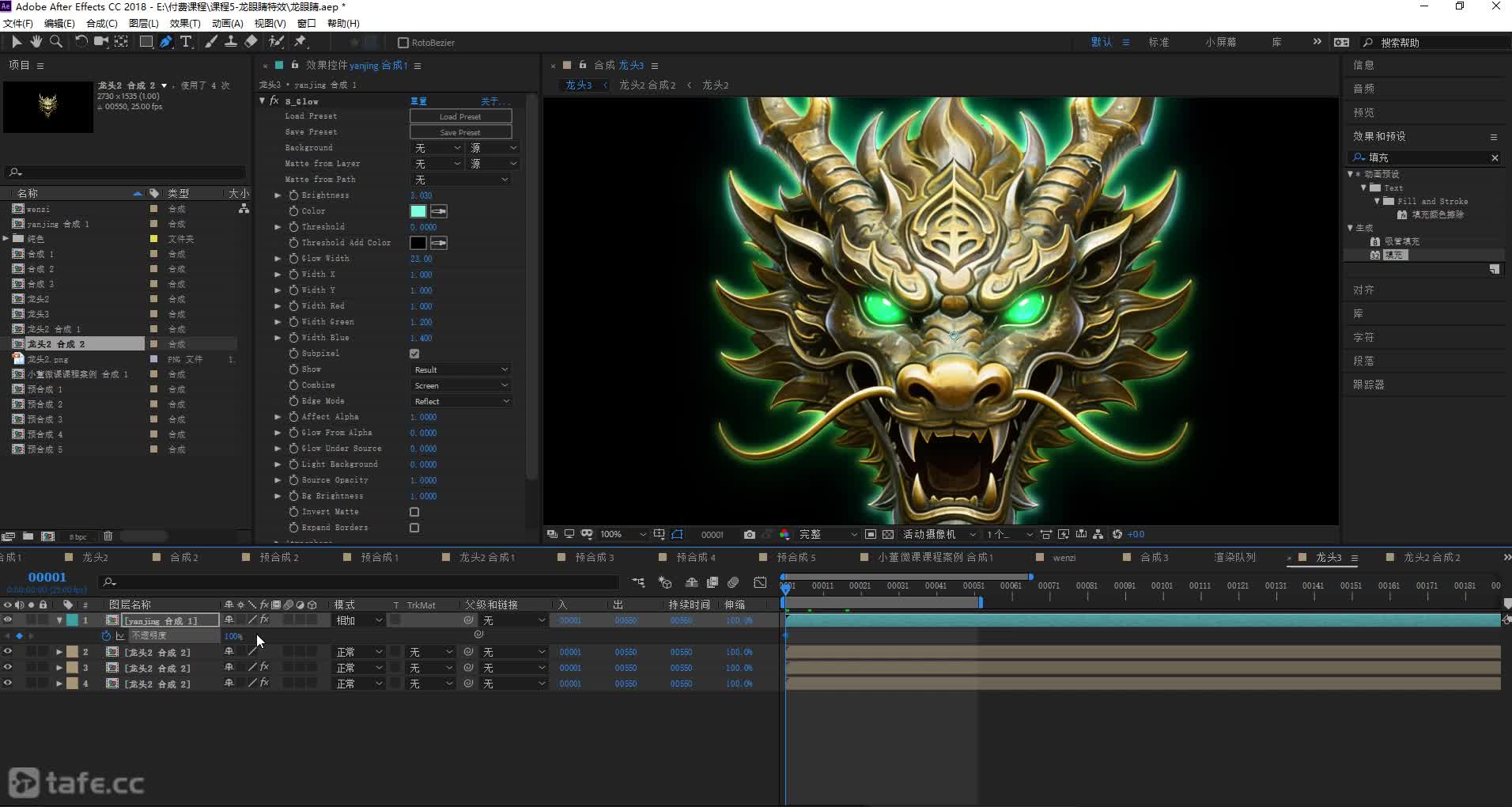Open the 窗口 menu
This screenshot has height=807, width=1512.
coord(306,24)
